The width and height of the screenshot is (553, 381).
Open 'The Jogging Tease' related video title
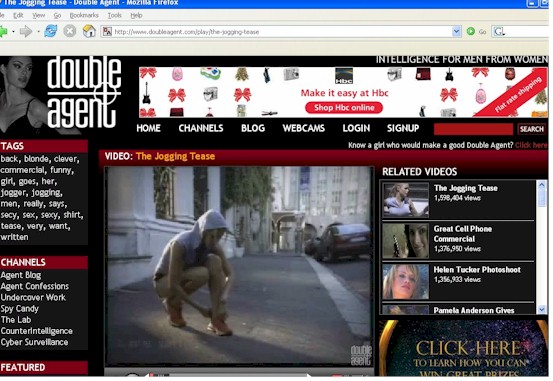click(x=466, y=188)
